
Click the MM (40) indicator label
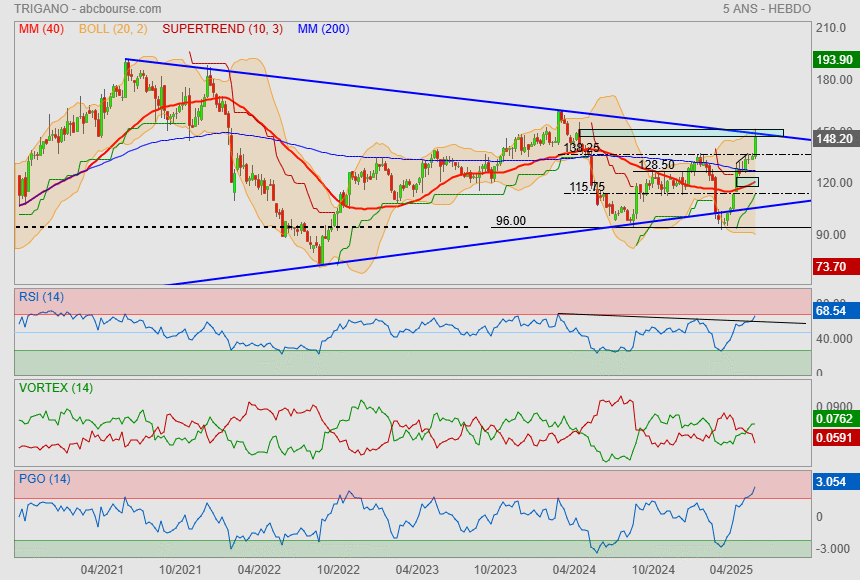point(41,29)
